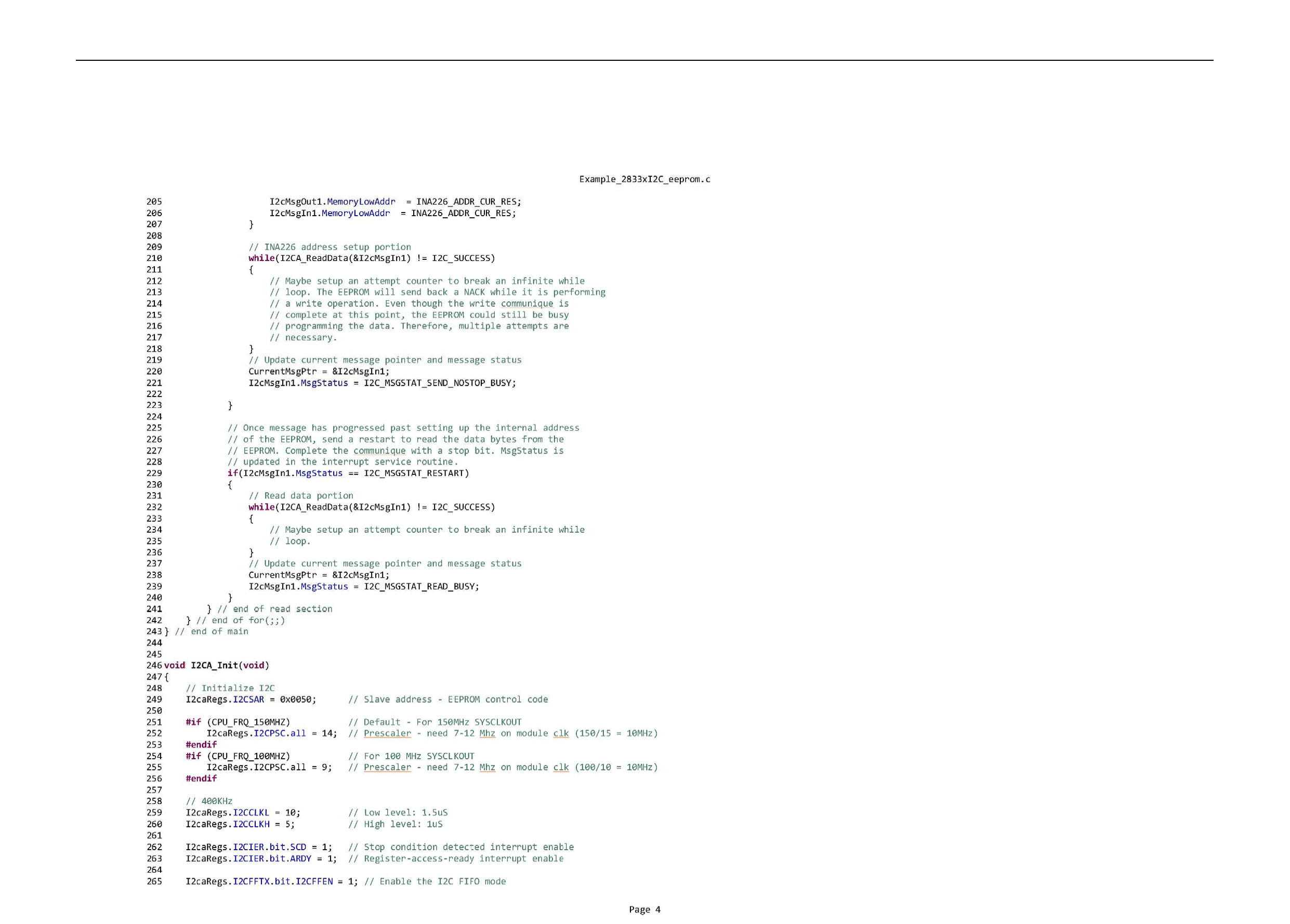
Task: Click the I2C_MSGSTAT_SEND_NOSTOP_BUSY constant
Action: point(439,382)
